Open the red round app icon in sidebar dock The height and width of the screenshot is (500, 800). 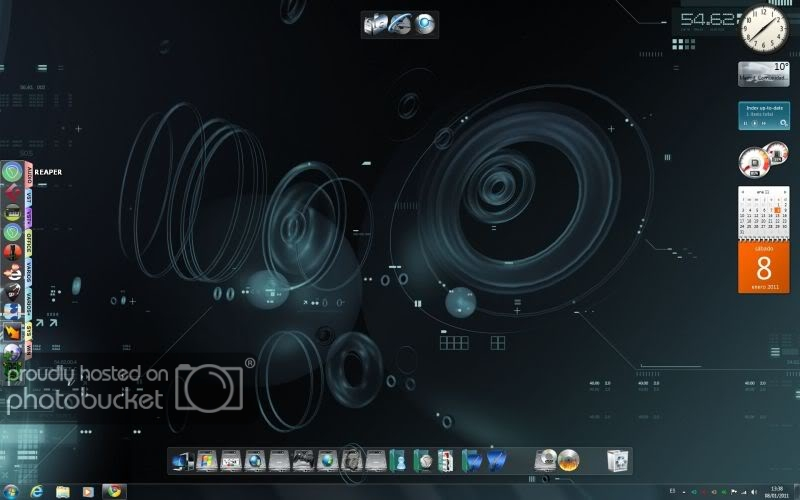12,252
